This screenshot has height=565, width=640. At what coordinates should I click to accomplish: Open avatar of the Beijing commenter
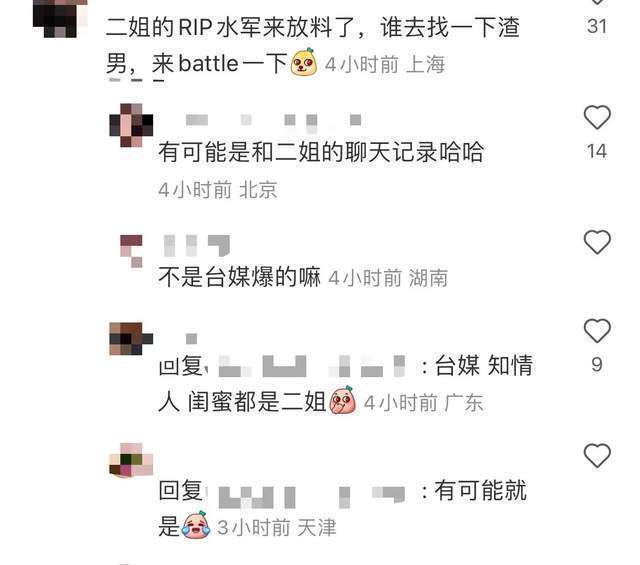[131, 125]
